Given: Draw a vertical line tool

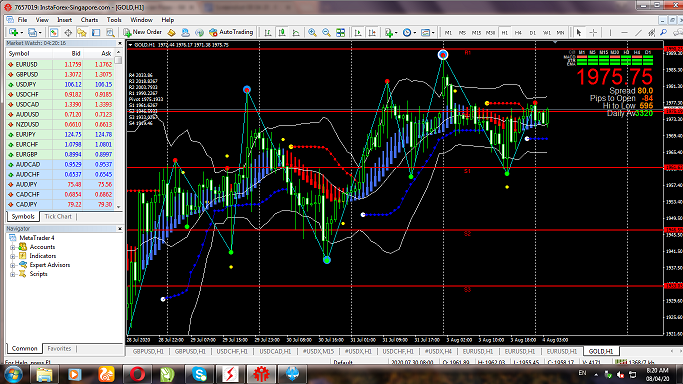Looking at the screenshot, I should pos(610,33).
